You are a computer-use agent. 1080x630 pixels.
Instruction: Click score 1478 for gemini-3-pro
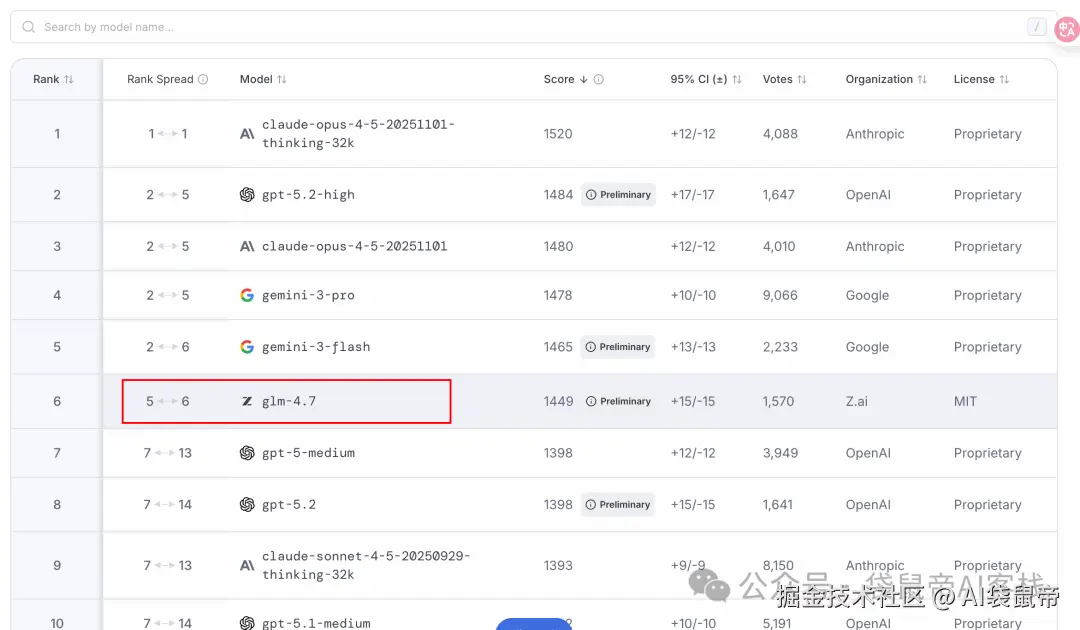pos(558,295)
